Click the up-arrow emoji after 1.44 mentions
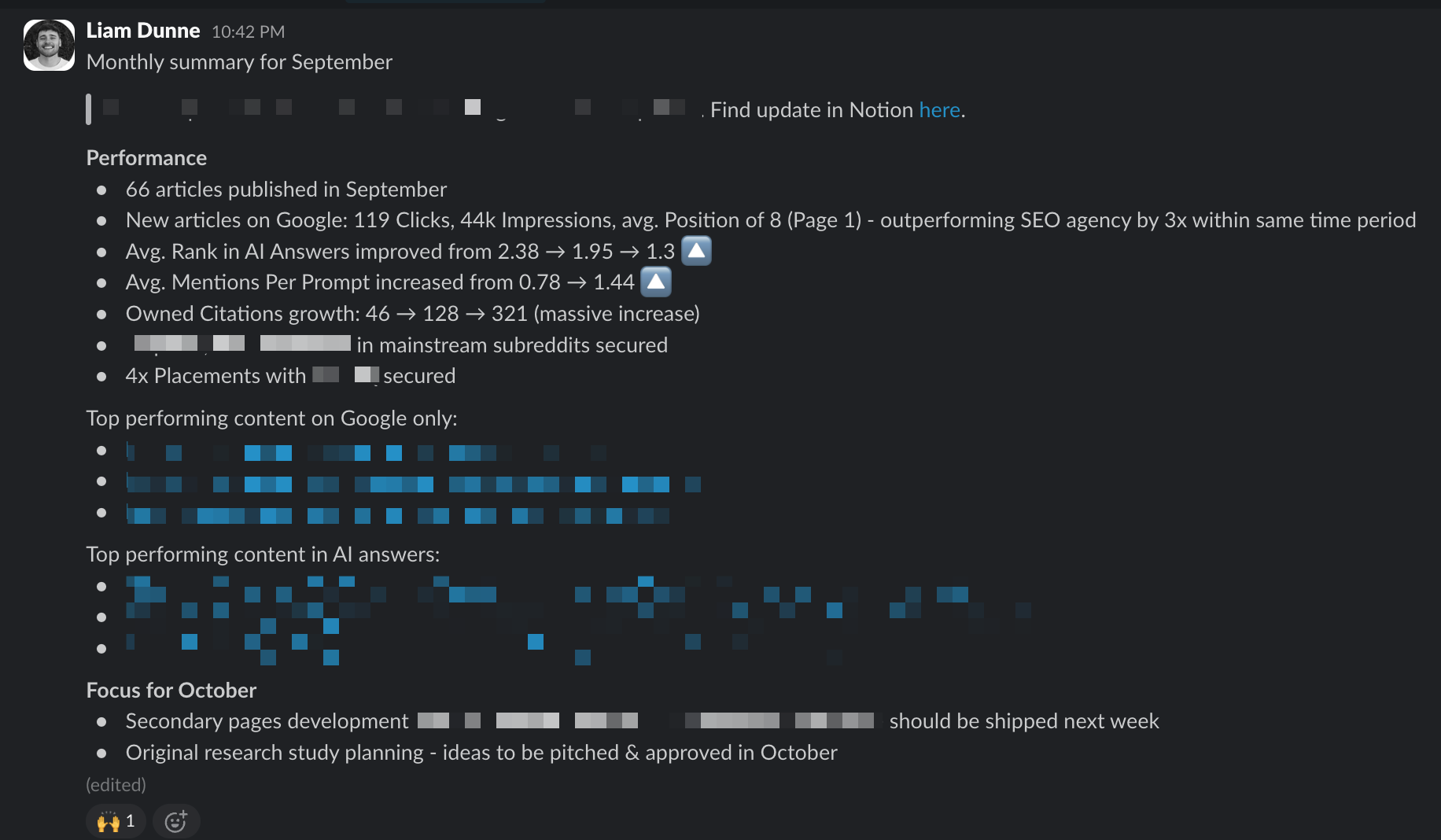Viewport: 1441px width, 840px height. (656, 282)
